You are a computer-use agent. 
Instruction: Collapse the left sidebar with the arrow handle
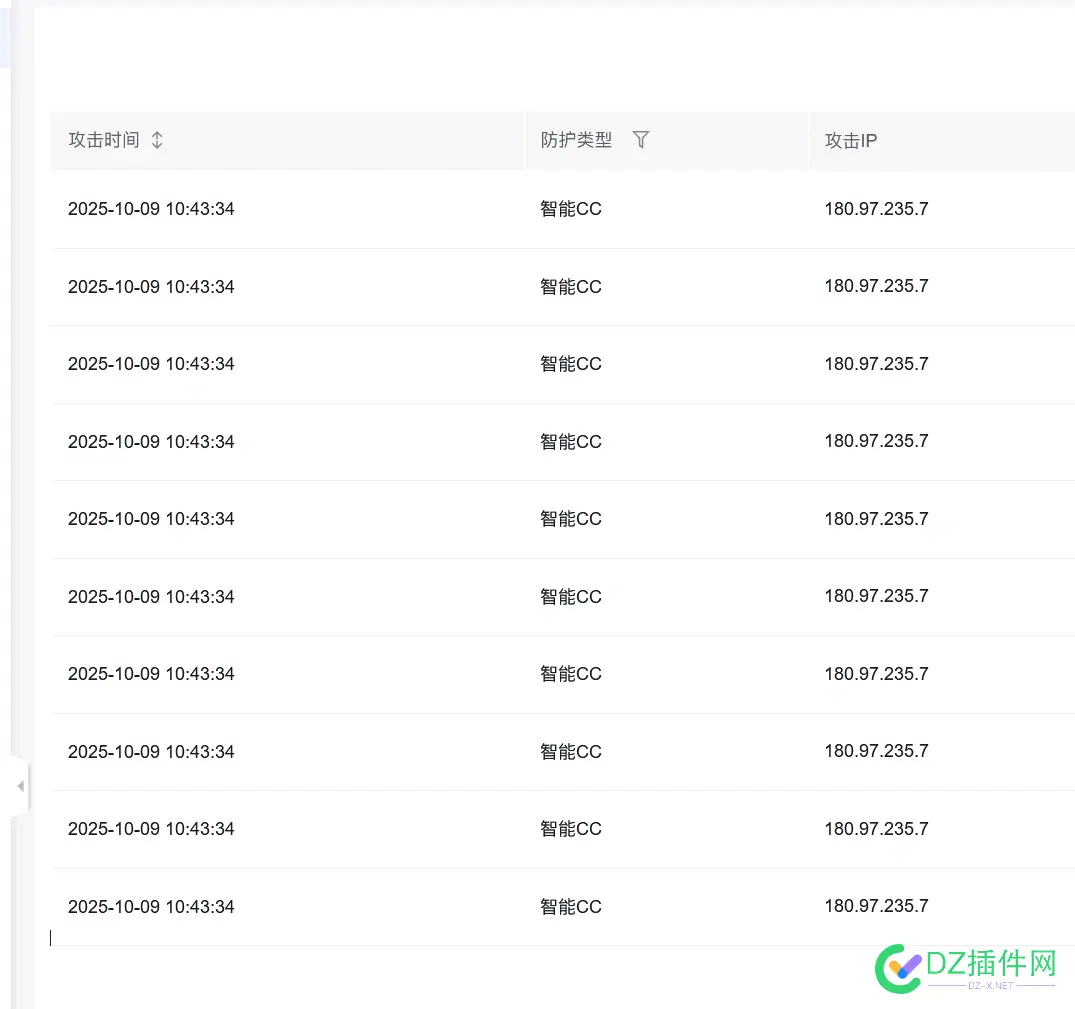click(20, 787)
